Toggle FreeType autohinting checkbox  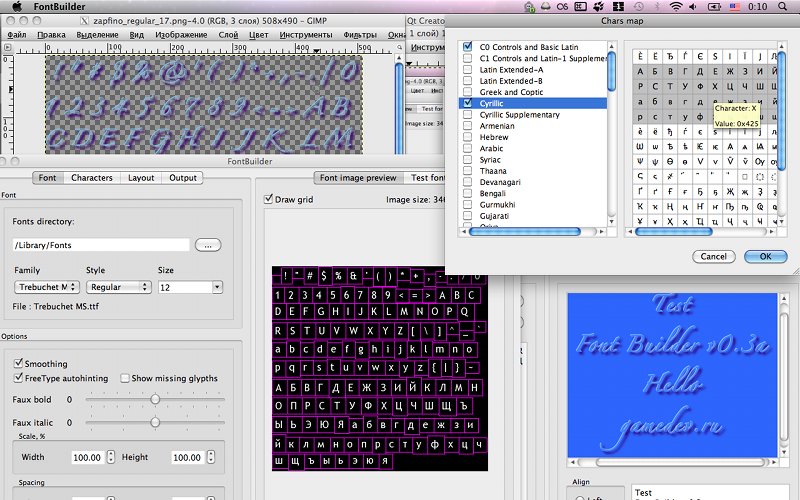tap(18, 378)
